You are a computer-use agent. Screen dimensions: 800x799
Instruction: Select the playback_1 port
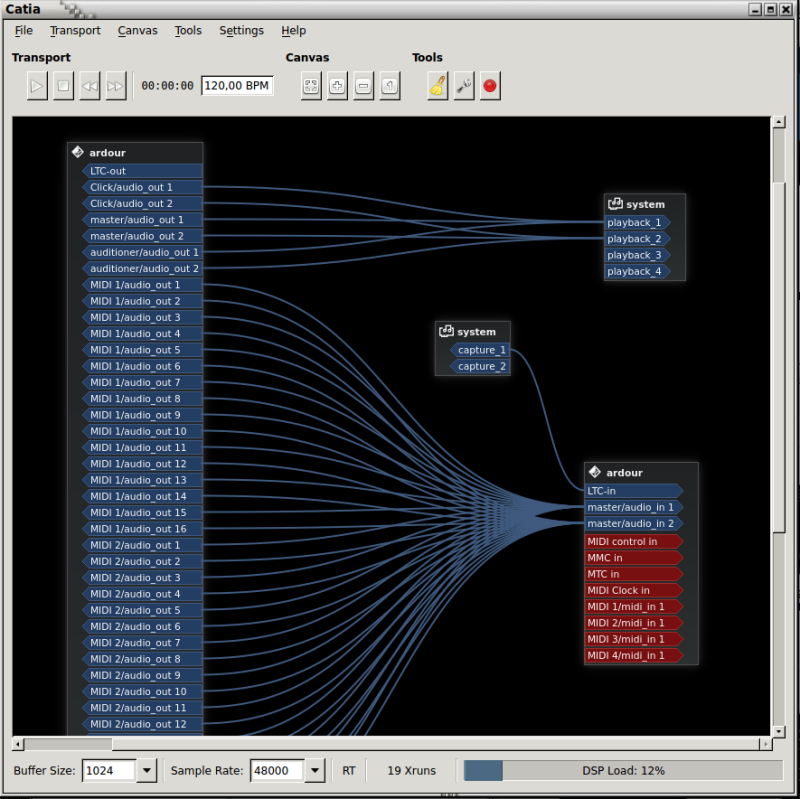coord(637,222)
